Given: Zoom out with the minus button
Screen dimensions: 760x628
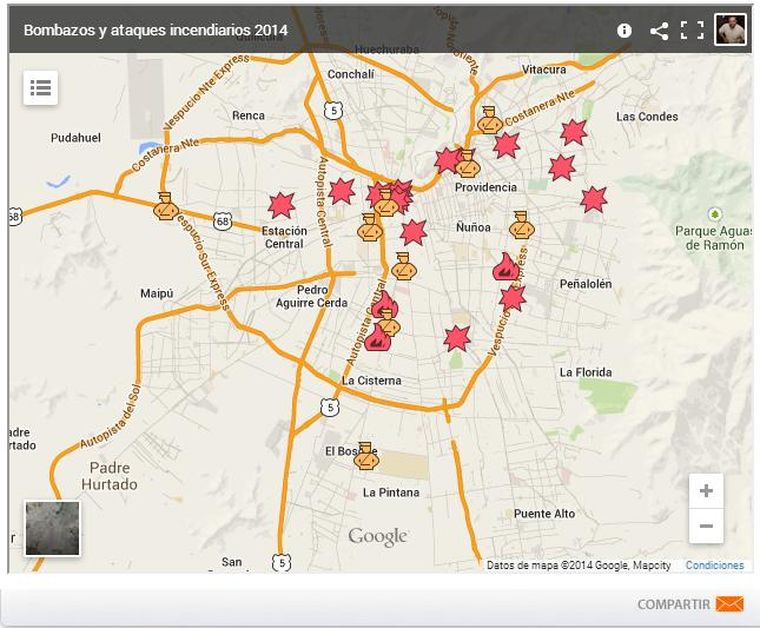Looking at the screenshot, I should 706,526.
